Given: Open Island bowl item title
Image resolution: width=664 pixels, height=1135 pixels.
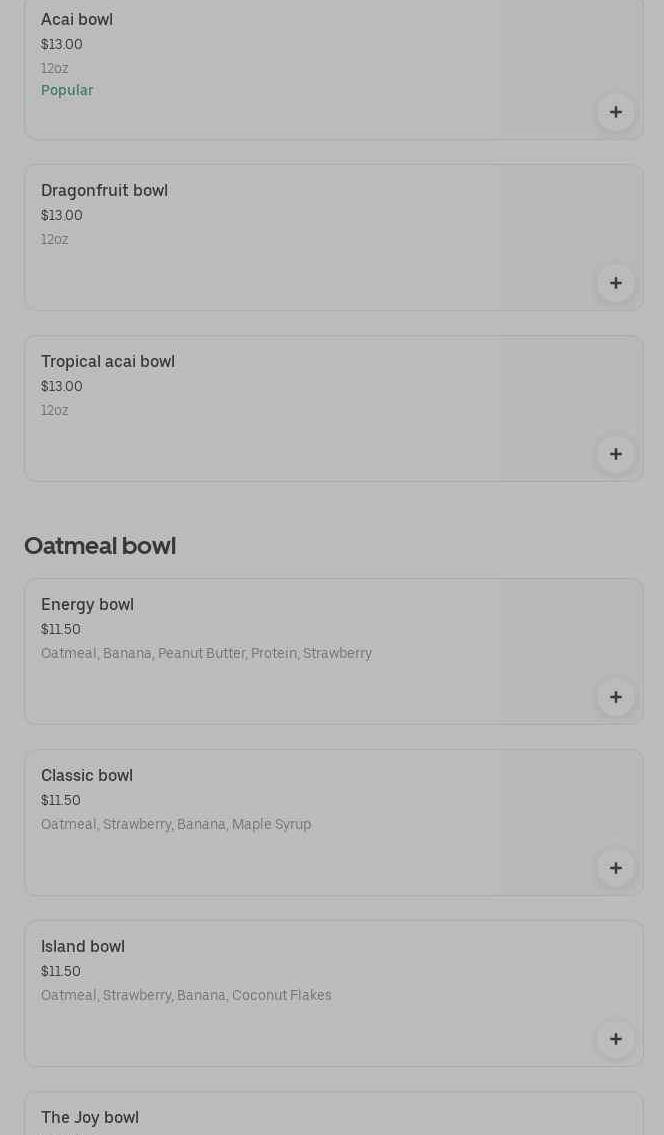Looking at the screenshot, I should pos(83,947).
